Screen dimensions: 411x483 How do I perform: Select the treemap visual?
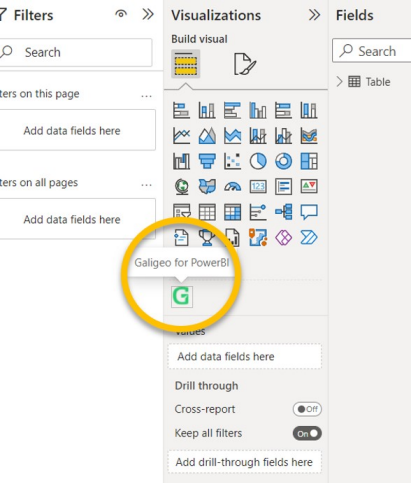click(309, 161)
